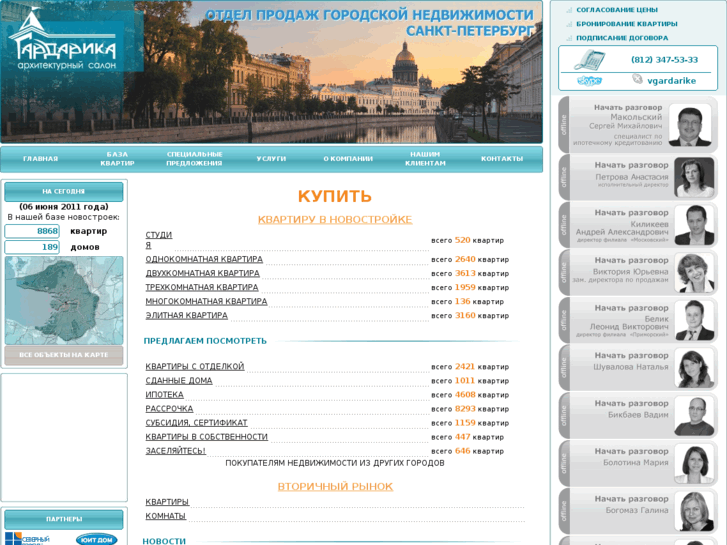Open КОМНАТЫ link
This screenshot has width=727, height=545.
pos(166,516)
